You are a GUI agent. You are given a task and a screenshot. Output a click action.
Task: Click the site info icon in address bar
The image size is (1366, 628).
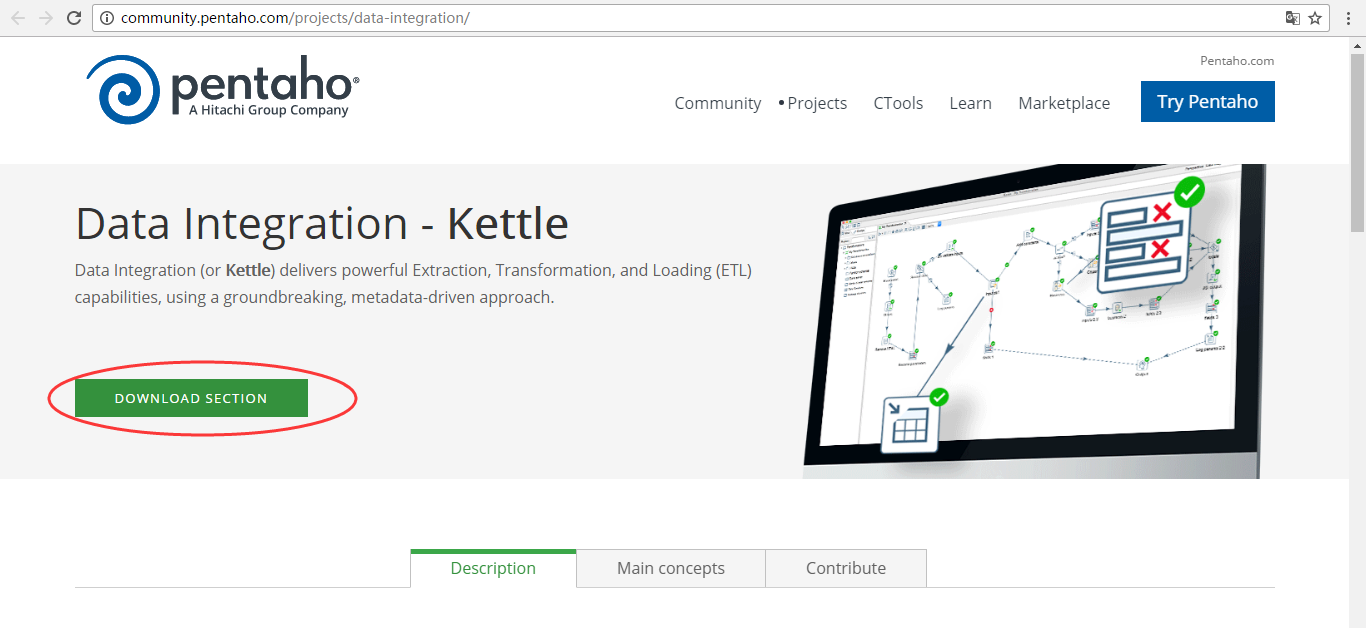point(107,18)
